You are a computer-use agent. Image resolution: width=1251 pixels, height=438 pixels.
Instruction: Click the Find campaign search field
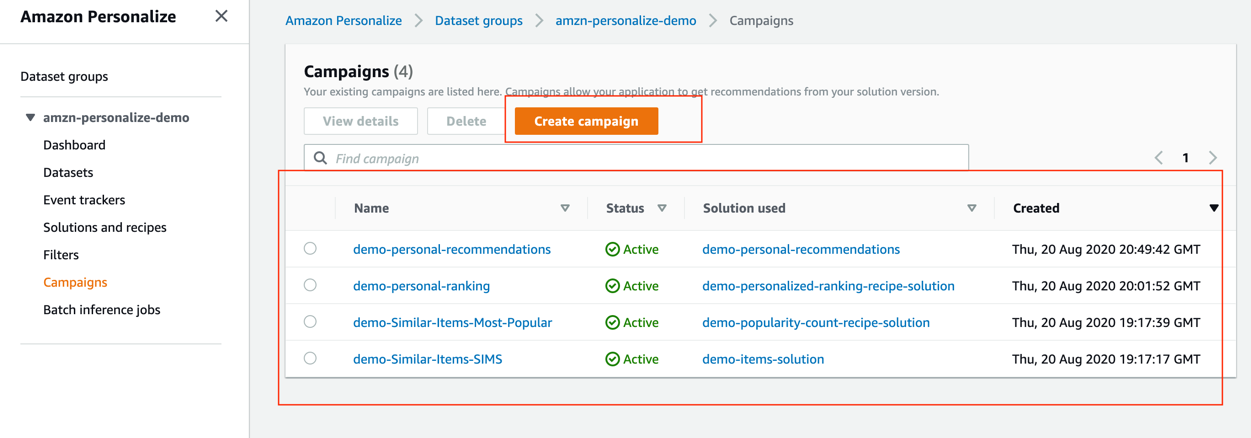coord(636,158)
